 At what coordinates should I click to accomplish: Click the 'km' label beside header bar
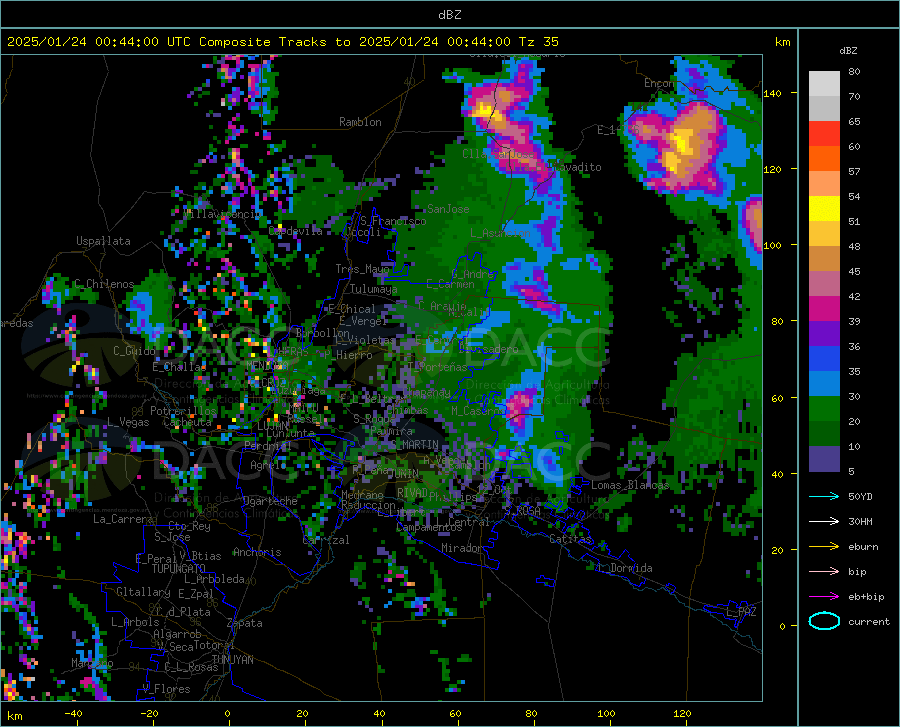782,42
